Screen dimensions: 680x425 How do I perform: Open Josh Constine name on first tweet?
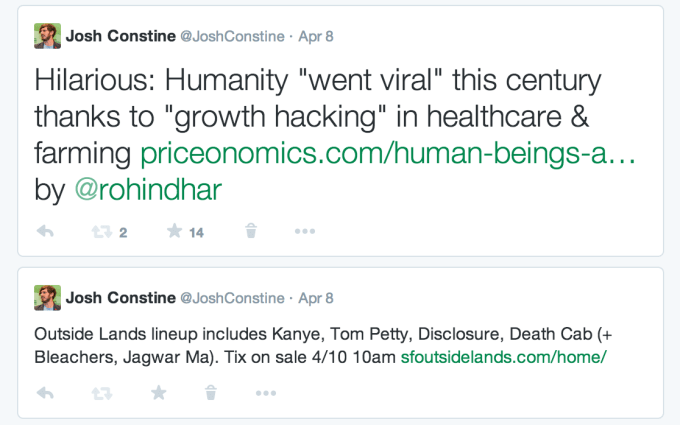click(x=119, y=37)
